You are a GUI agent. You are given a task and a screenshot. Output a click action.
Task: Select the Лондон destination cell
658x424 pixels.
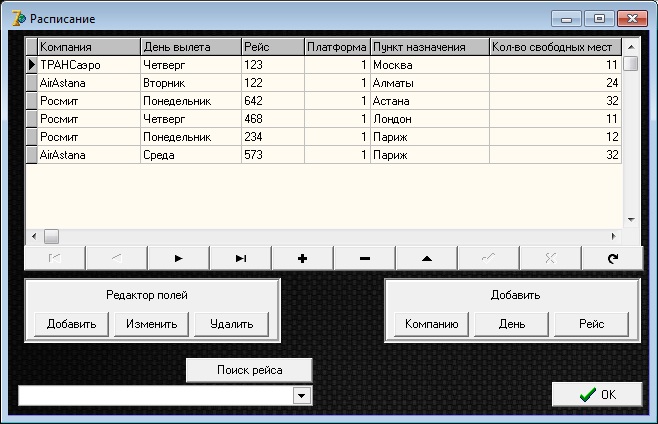[x=430, y=119]
